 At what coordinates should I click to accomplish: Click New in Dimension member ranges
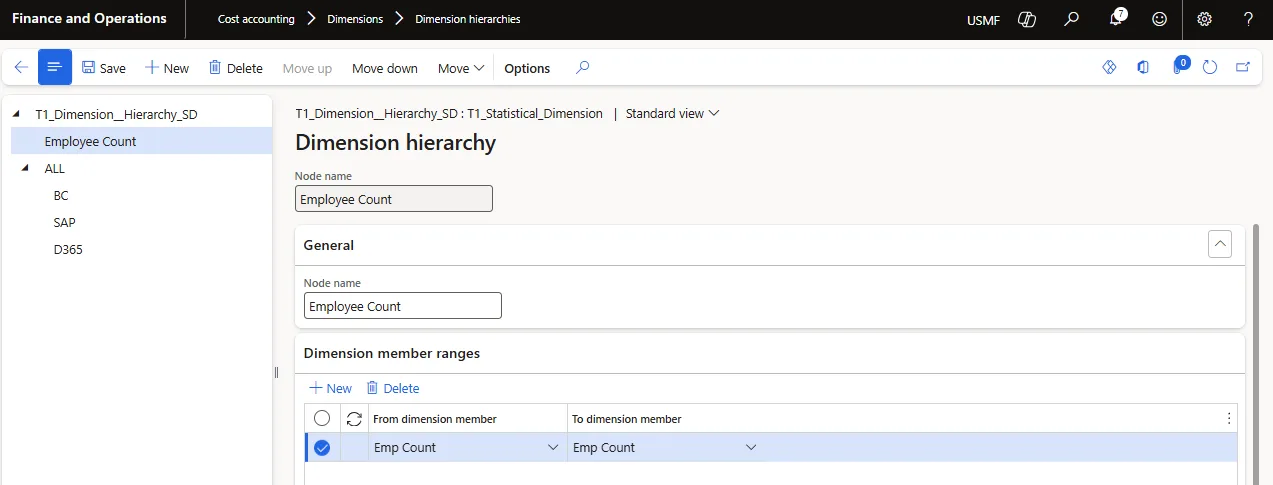click(x=330, y=388)
